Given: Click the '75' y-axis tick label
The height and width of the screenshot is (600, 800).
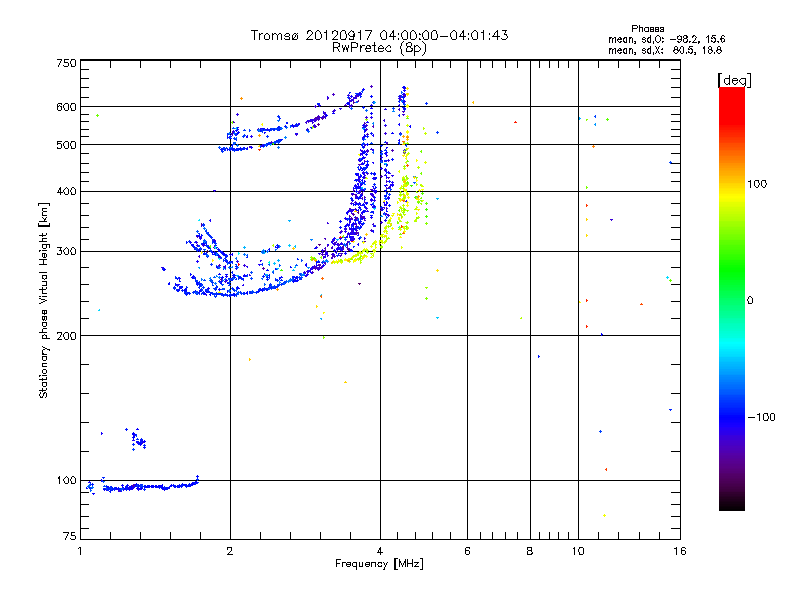Looking at the screenshot, I should [x=70, y=536].
